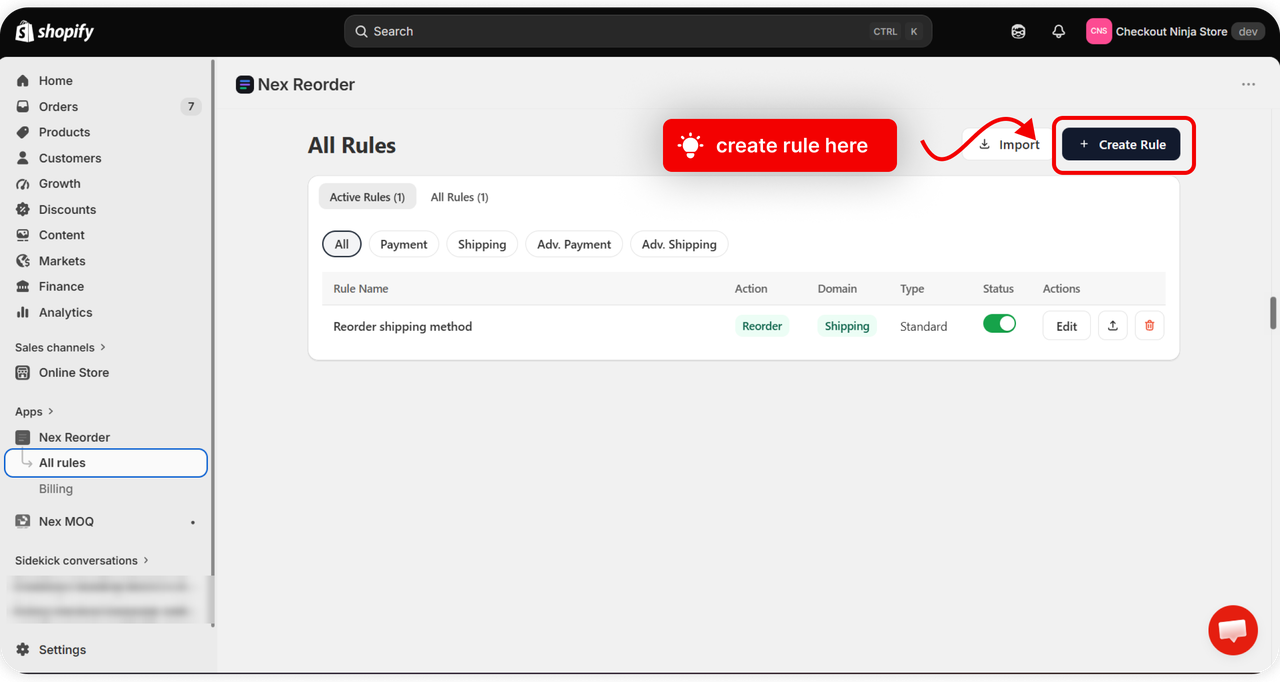Click the Home house icon

tap(23, 81)
